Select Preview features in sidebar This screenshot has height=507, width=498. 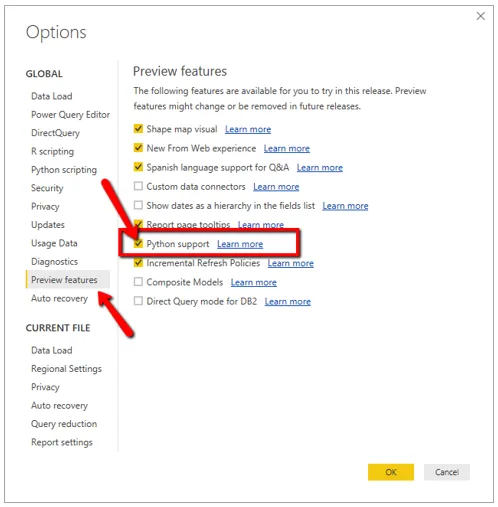(68, 279)
